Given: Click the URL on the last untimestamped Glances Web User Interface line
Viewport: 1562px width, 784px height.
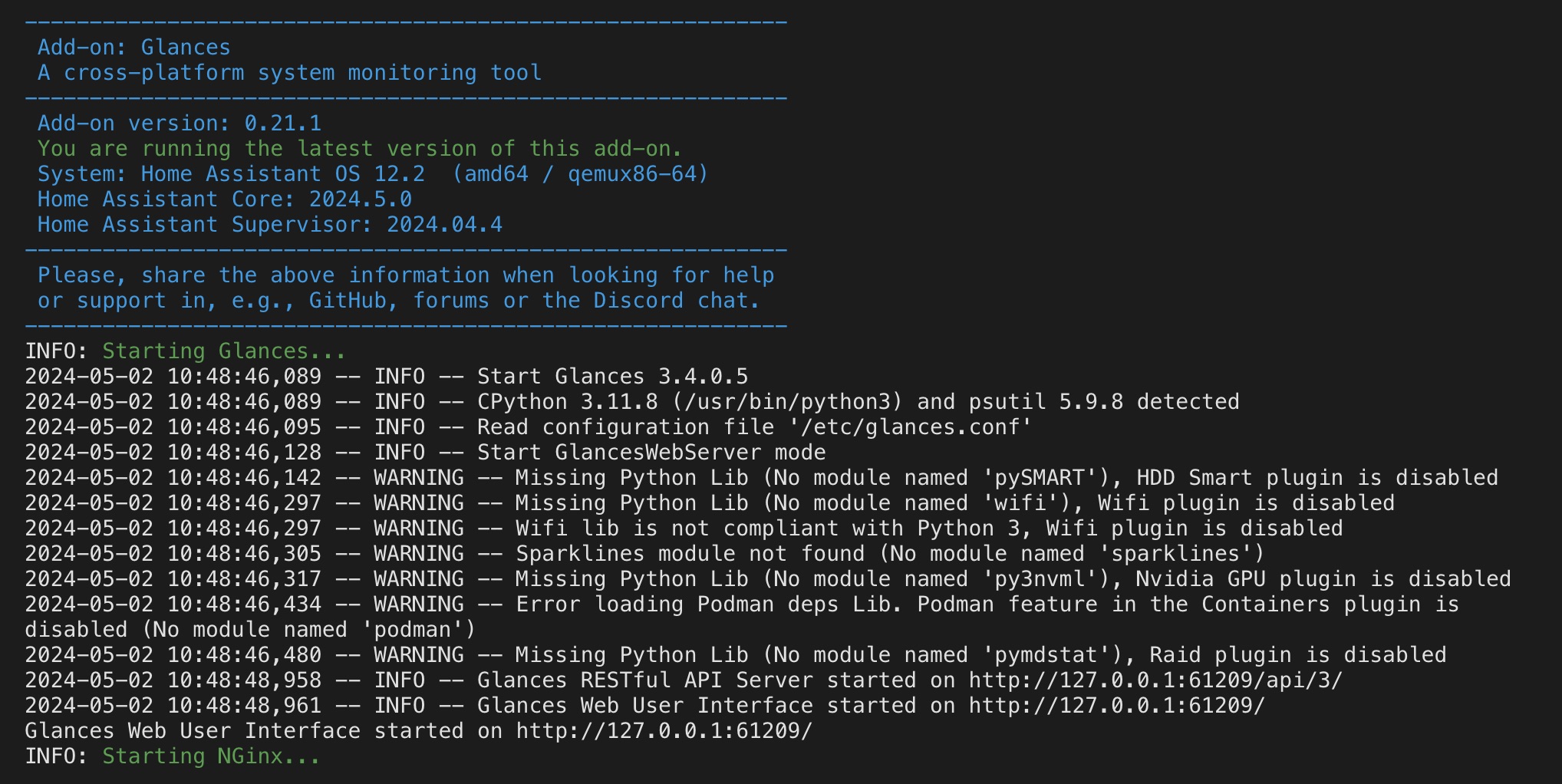Looking at the screenshot, I should coord(663,731).
